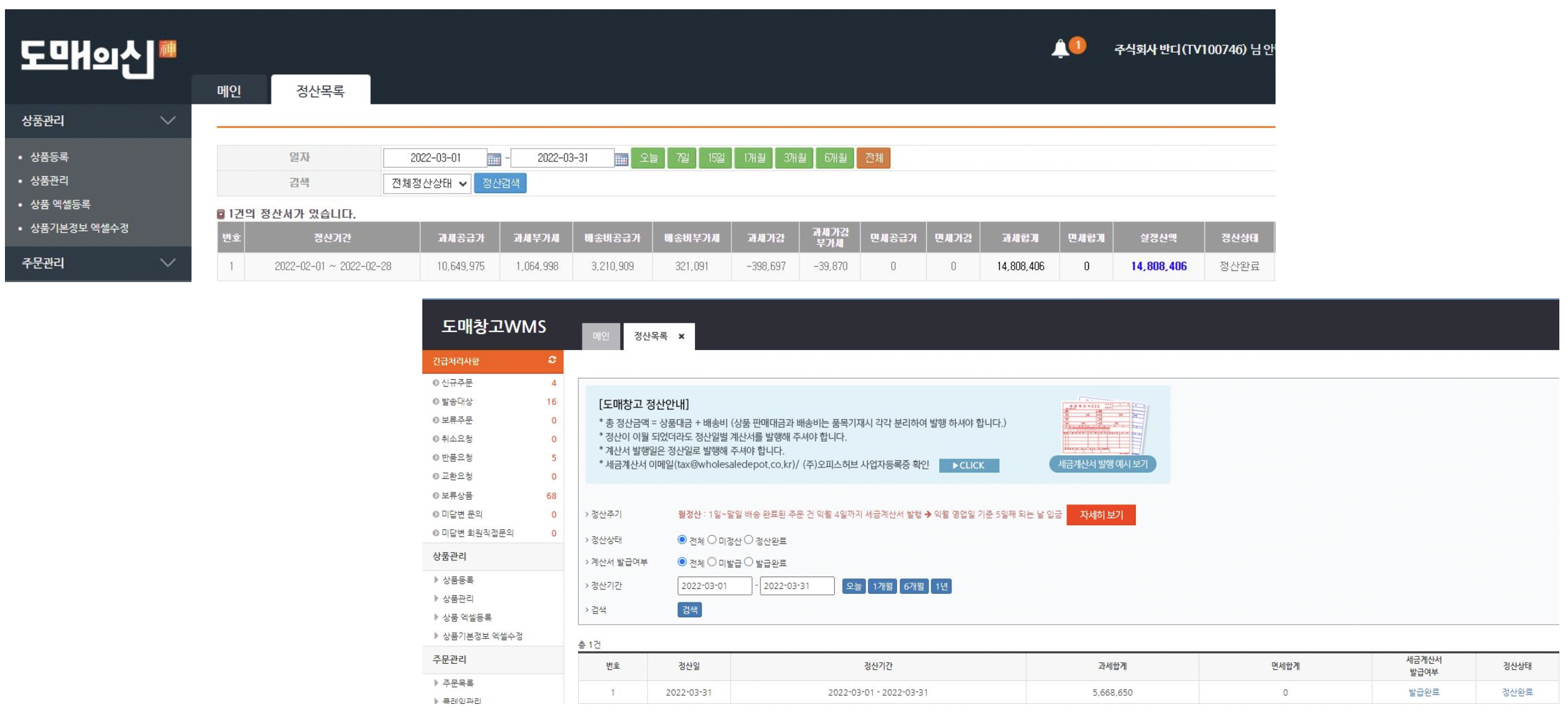Click the orange 전체 date range button
This screenshot has width=1568, height=720.
tap(873, 158)
